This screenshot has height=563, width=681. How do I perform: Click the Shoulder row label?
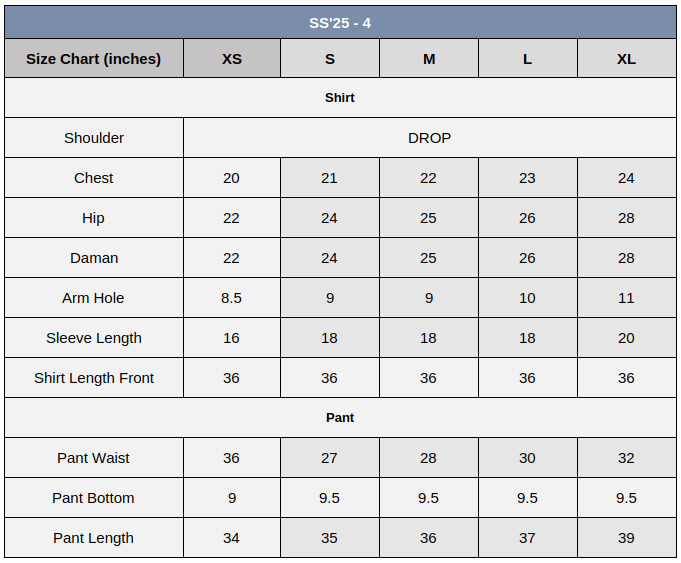[94, 138]
